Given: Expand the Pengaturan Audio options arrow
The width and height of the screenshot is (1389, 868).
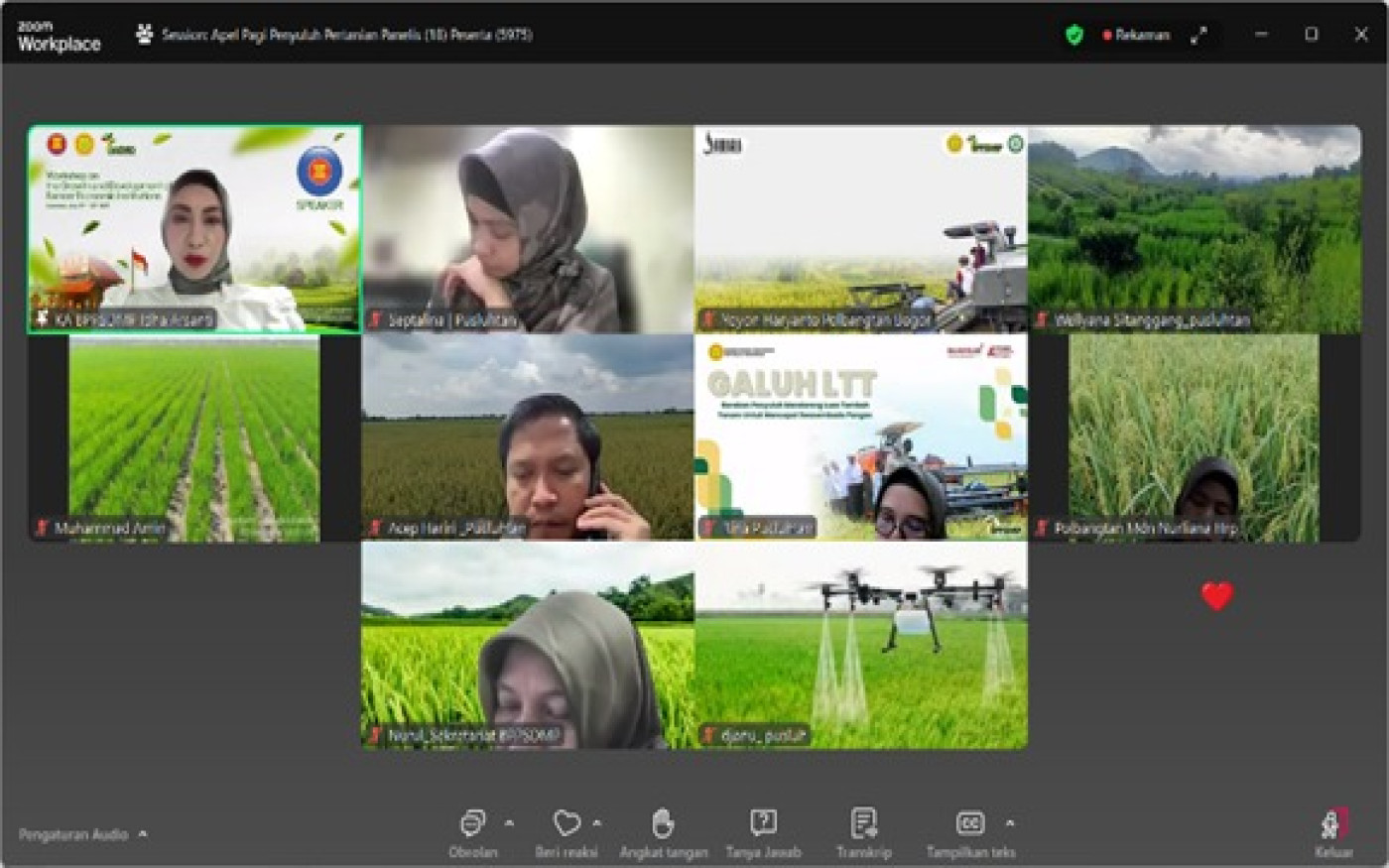Looking at the screenshot, I should pyautogui.click(x=143, y=834).
